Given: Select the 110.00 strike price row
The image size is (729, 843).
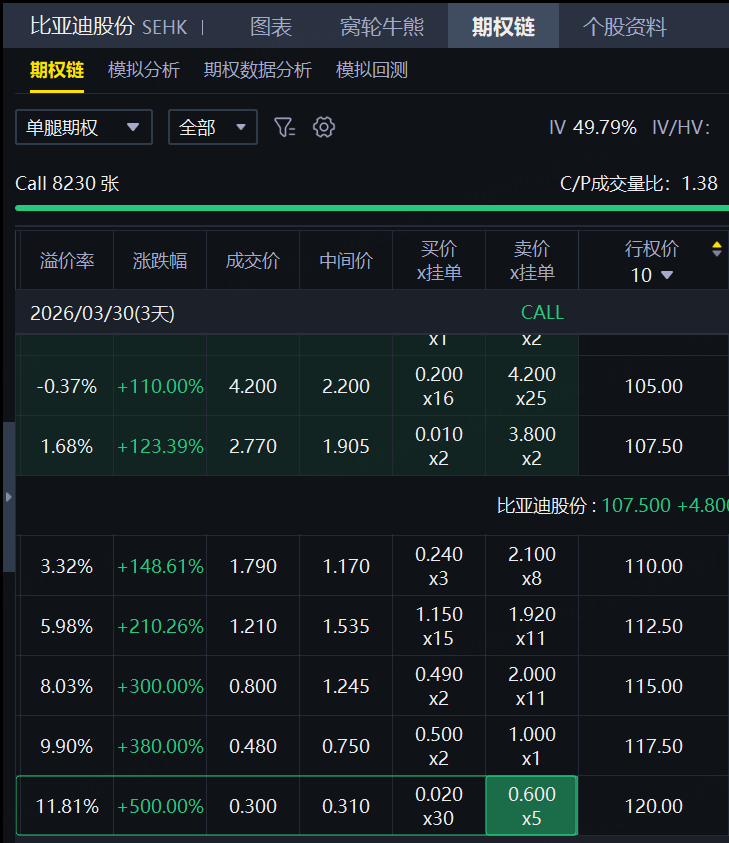Looking at the screenshot, I should [x=653, y=566].
